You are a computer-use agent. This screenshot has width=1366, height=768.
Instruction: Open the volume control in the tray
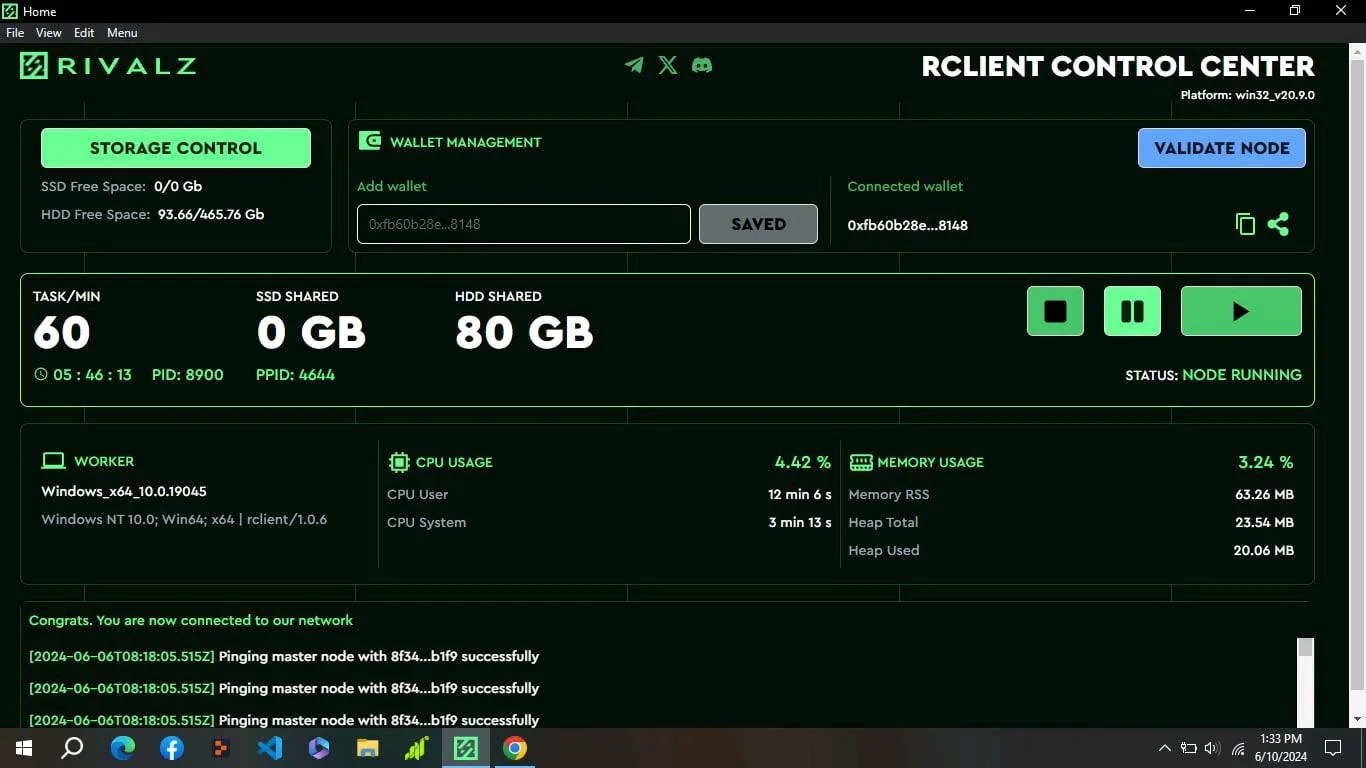[x=1213, y=748]
